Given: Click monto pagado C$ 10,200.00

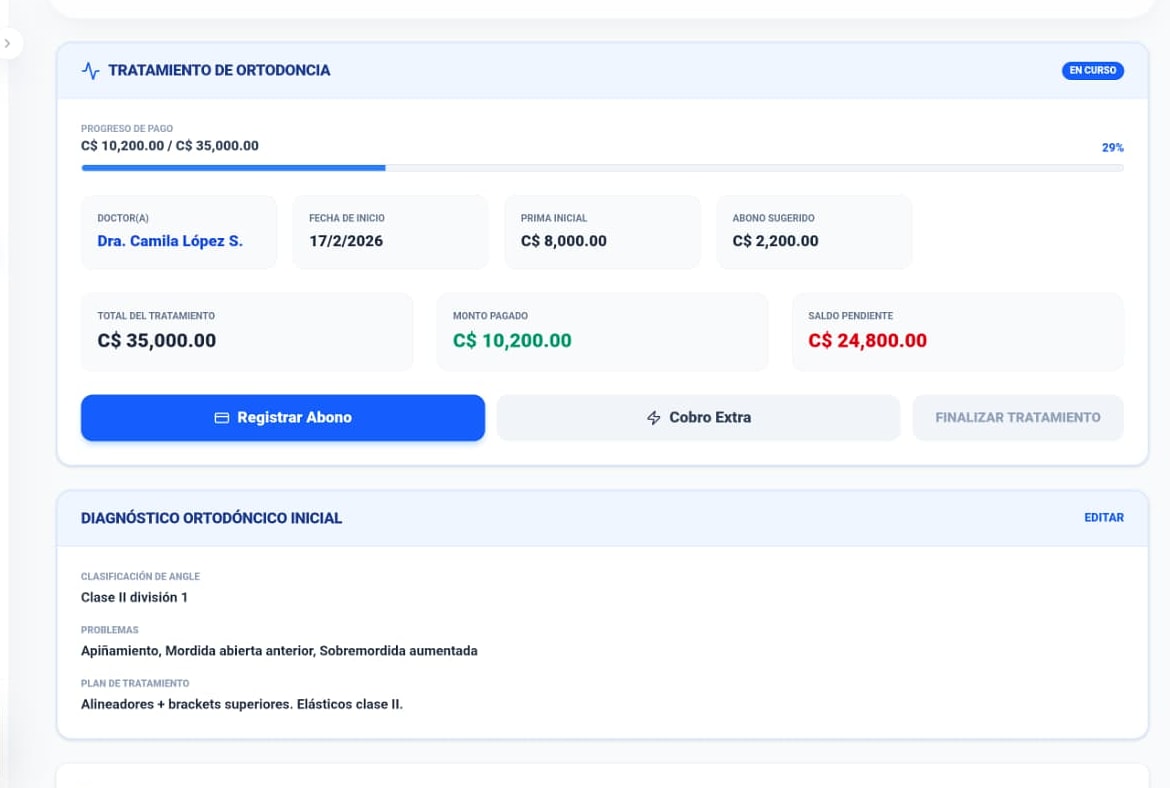Looking at the screenshot, I should point(512,340).
